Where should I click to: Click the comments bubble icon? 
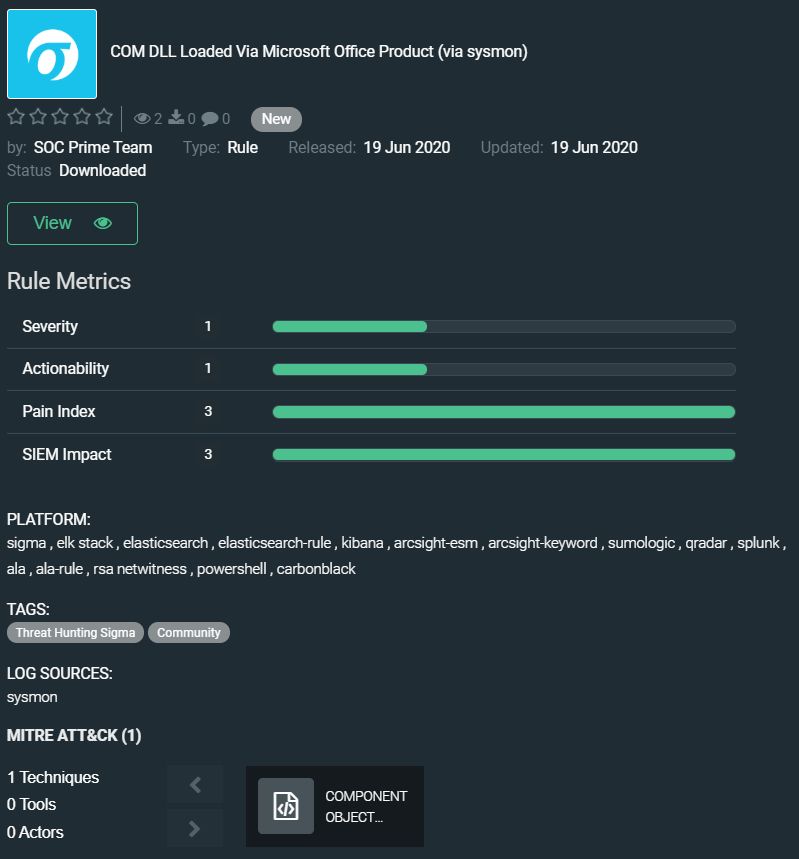point(210,119)
